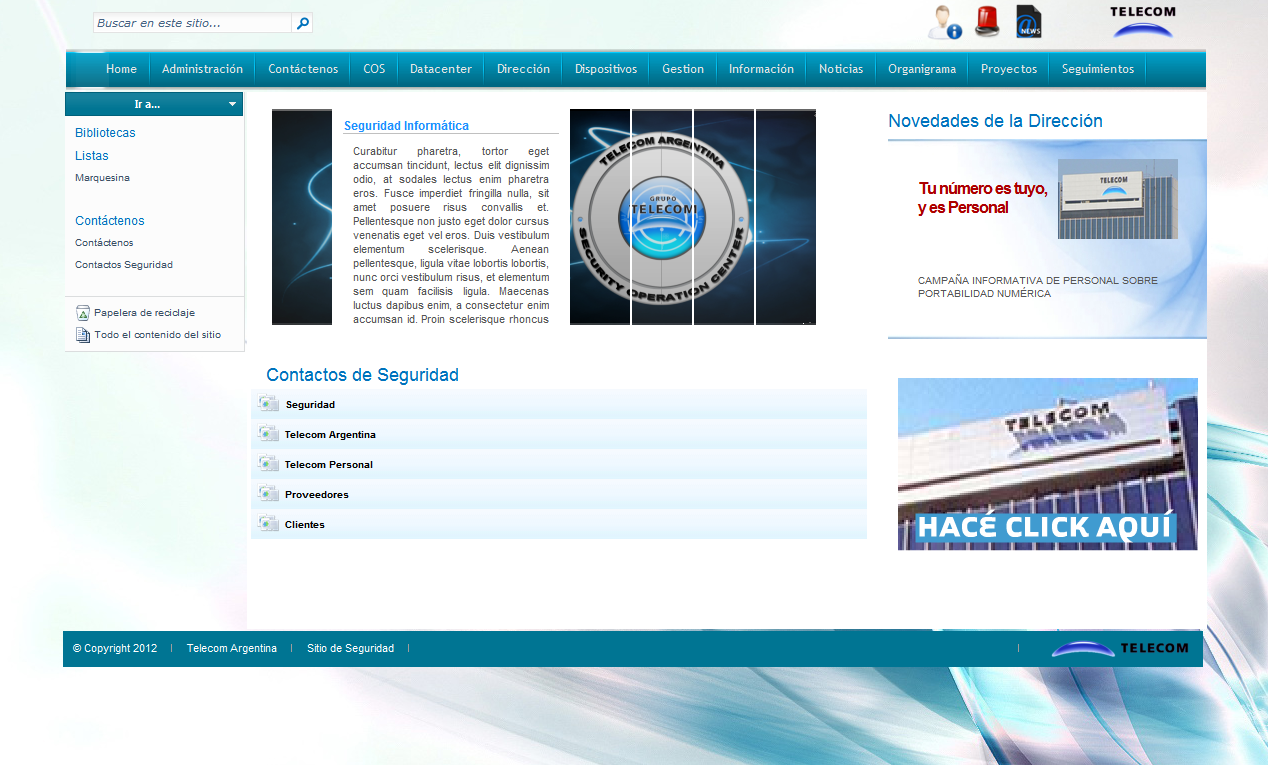Click the all site content icon
Image resolution: width=1268 pixels, height=765 pixels.
tap(83, 335)
